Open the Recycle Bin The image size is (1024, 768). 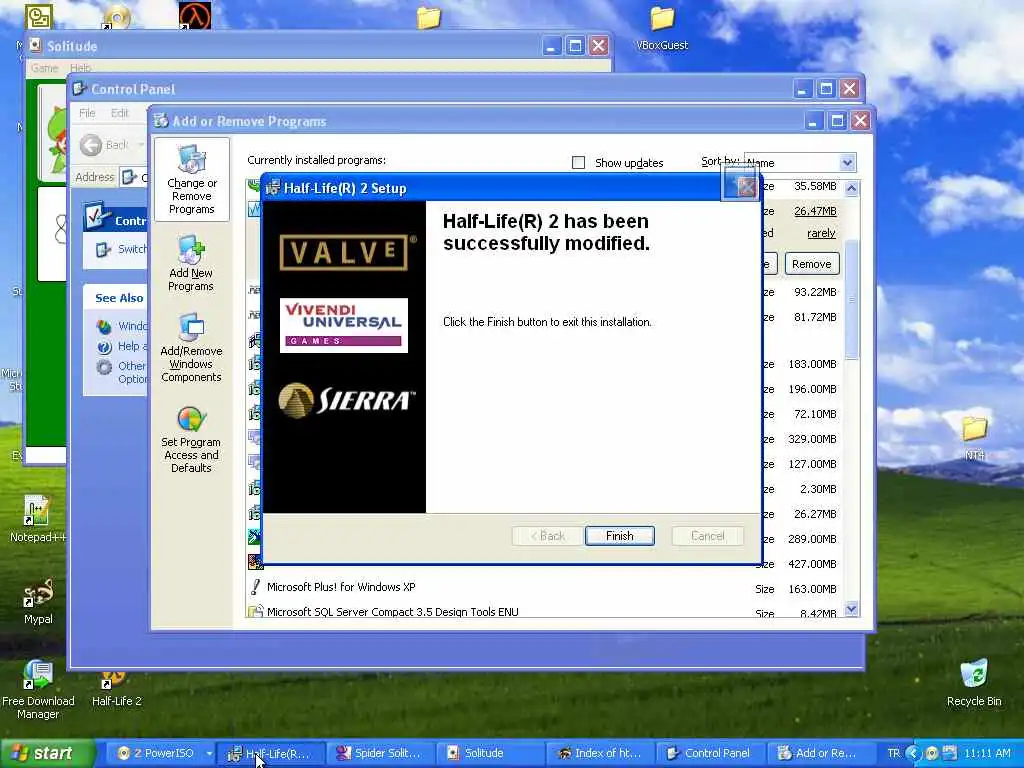tap(974, 683)
